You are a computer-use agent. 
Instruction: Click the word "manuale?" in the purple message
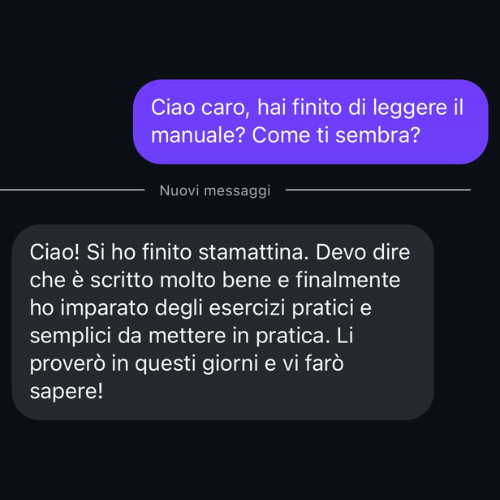(198, 135)
